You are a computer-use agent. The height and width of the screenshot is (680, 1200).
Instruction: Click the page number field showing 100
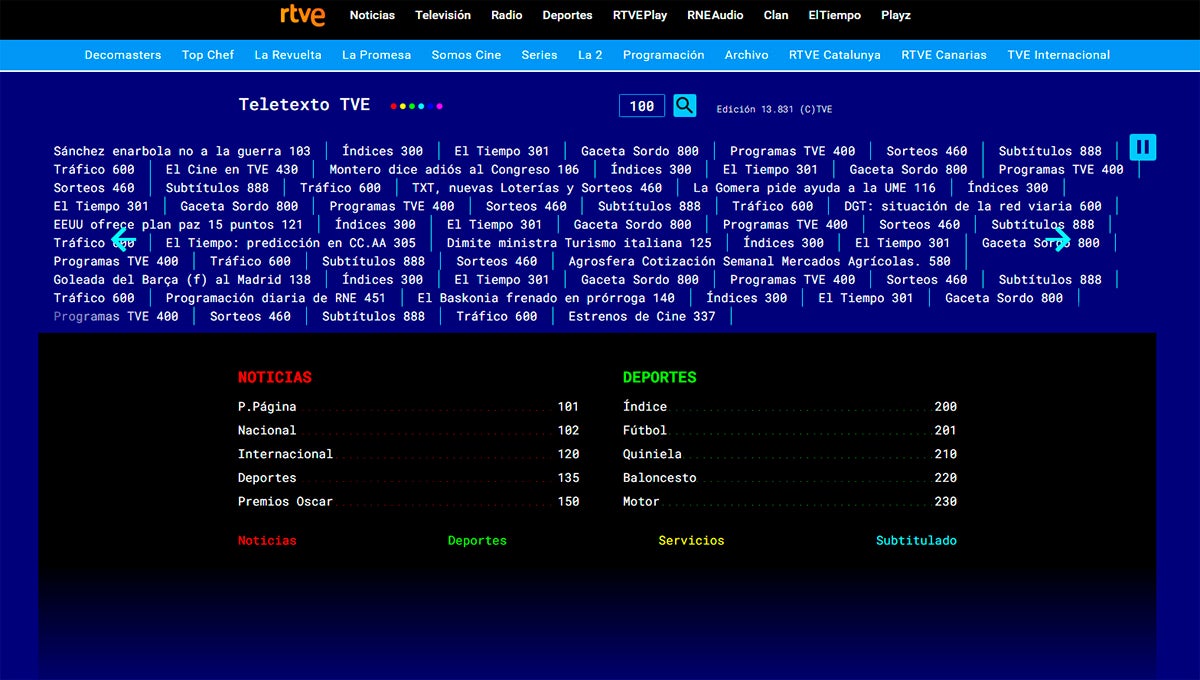point(641,104)
